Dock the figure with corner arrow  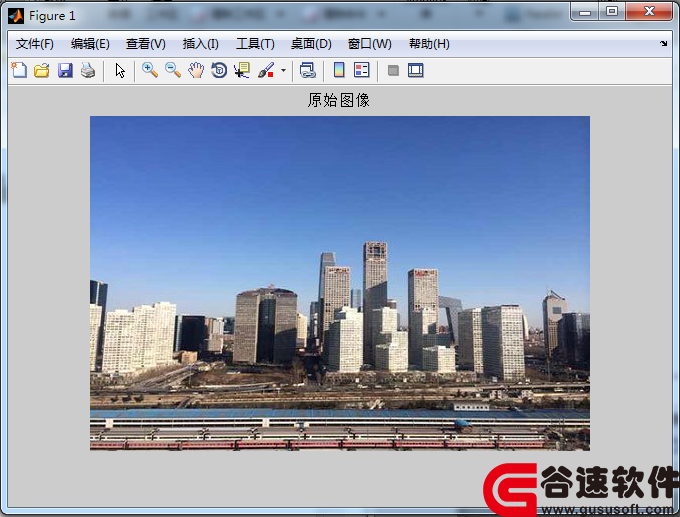point(664,43)
